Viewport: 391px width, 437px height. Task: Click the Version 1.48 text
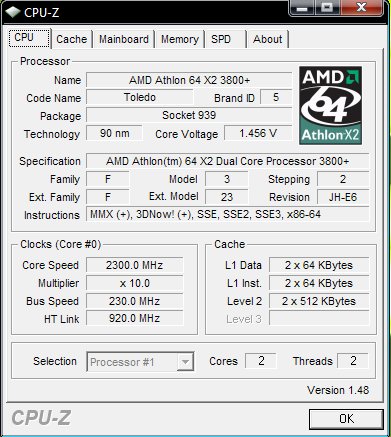pyautogui.click(x=338, y=390)
